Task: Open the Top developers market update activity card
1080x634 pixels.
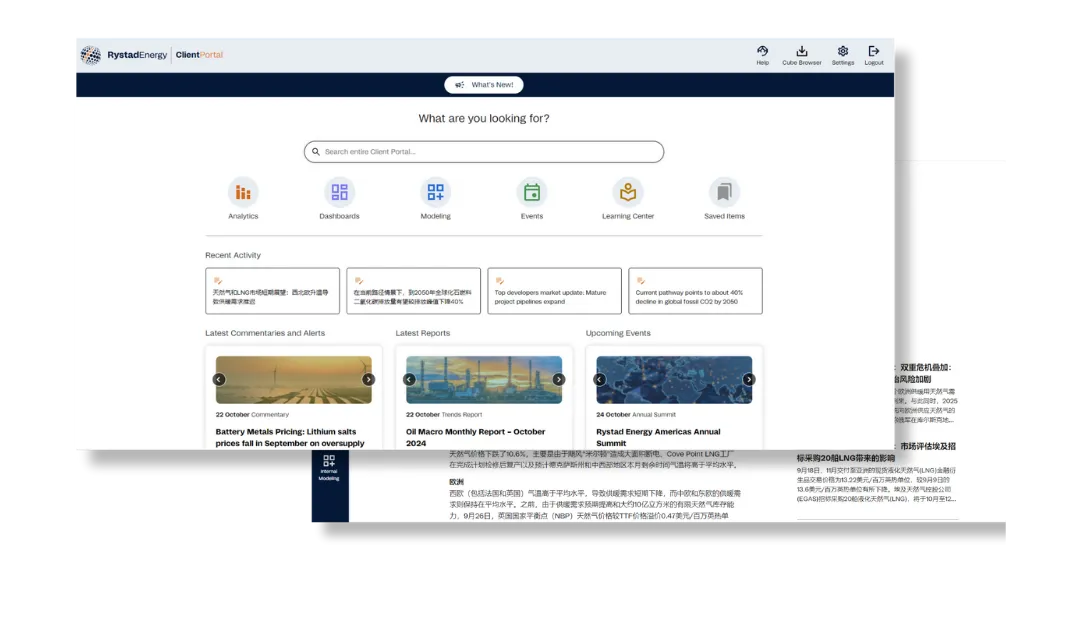Action: (554, 291)
